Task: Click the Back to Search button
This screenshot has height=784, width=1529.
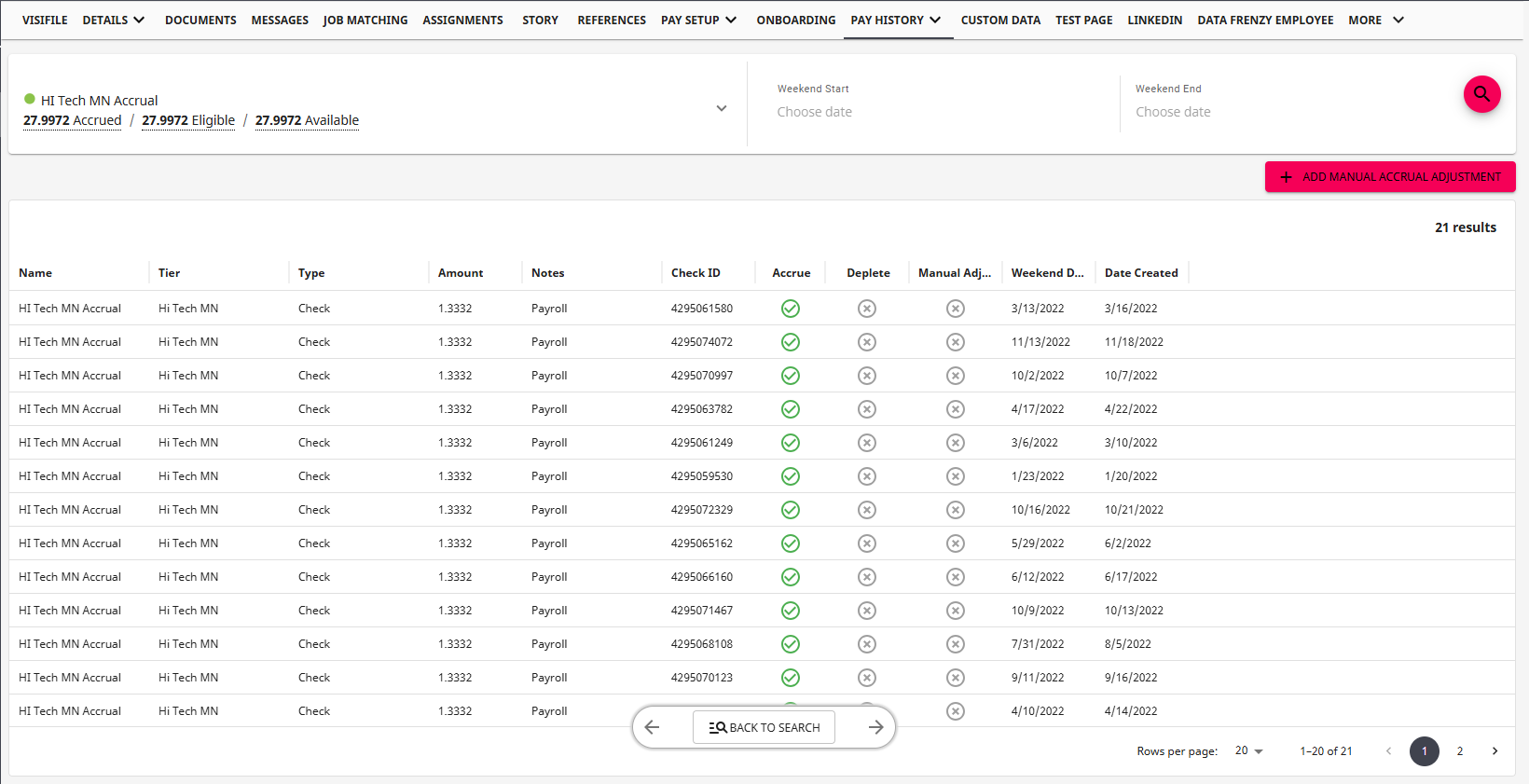Action: point(764,727)
